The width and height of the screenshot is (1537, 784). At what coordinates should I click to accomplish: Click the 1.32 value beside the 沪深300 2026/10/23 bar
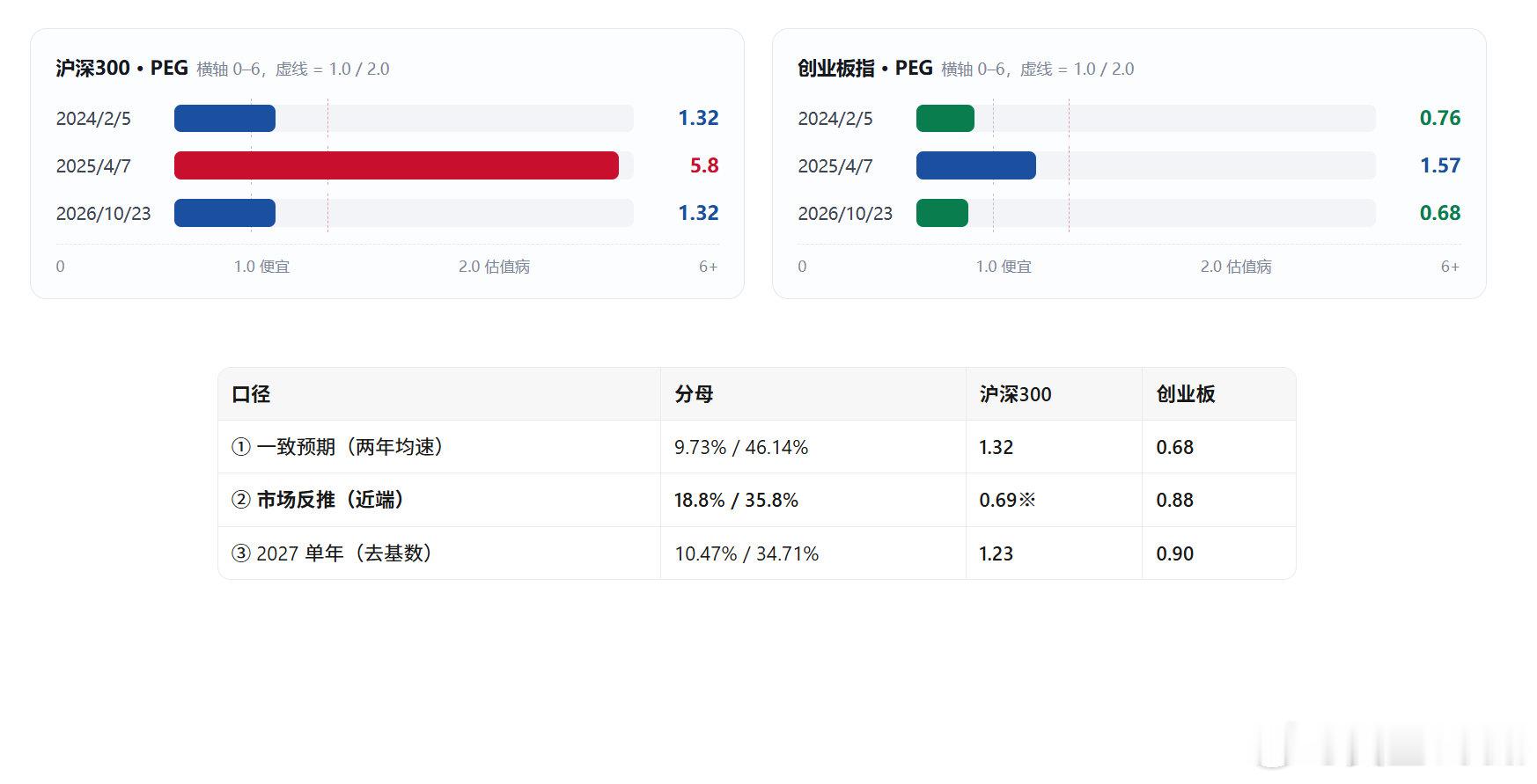(698, 213)
